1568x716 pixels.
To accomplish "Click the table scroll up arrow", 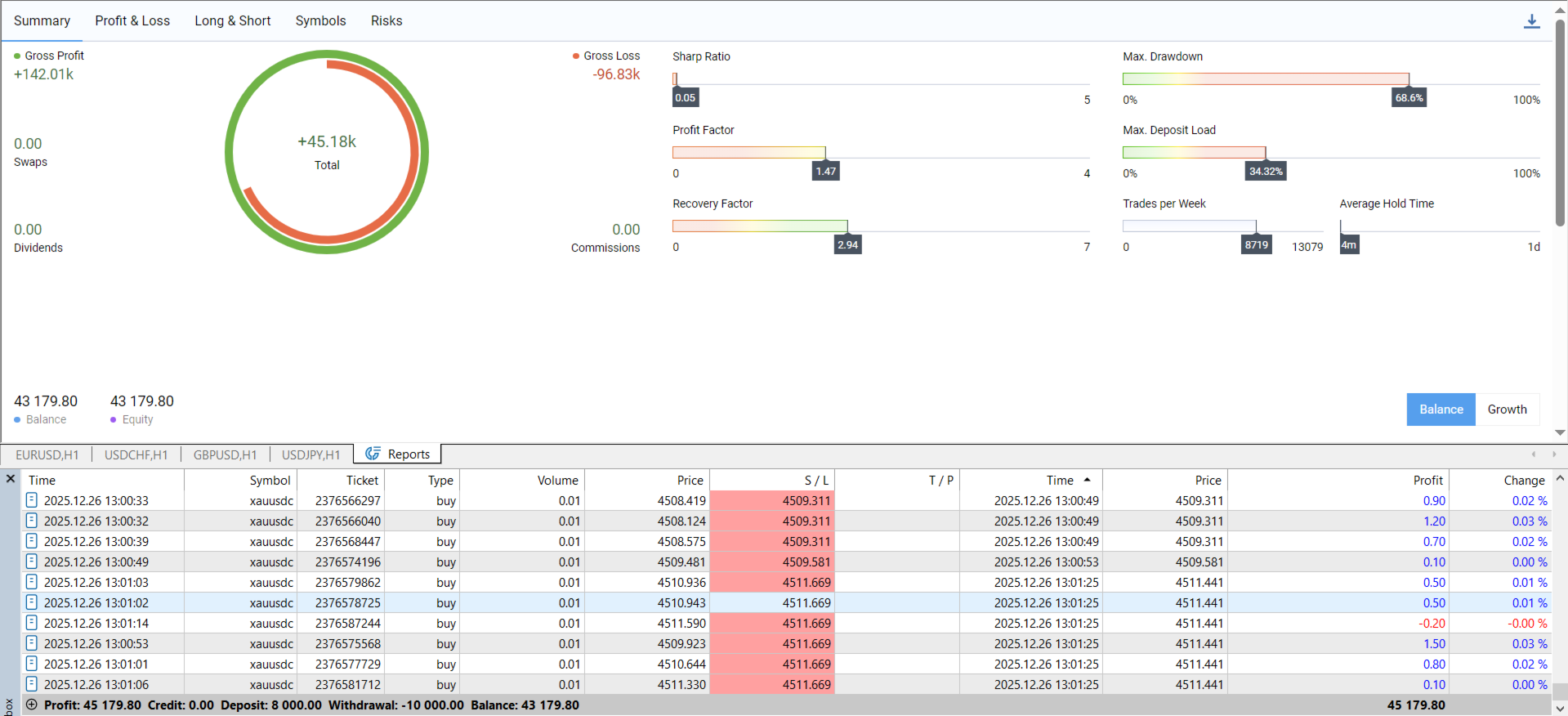I will click(1560, 478).
